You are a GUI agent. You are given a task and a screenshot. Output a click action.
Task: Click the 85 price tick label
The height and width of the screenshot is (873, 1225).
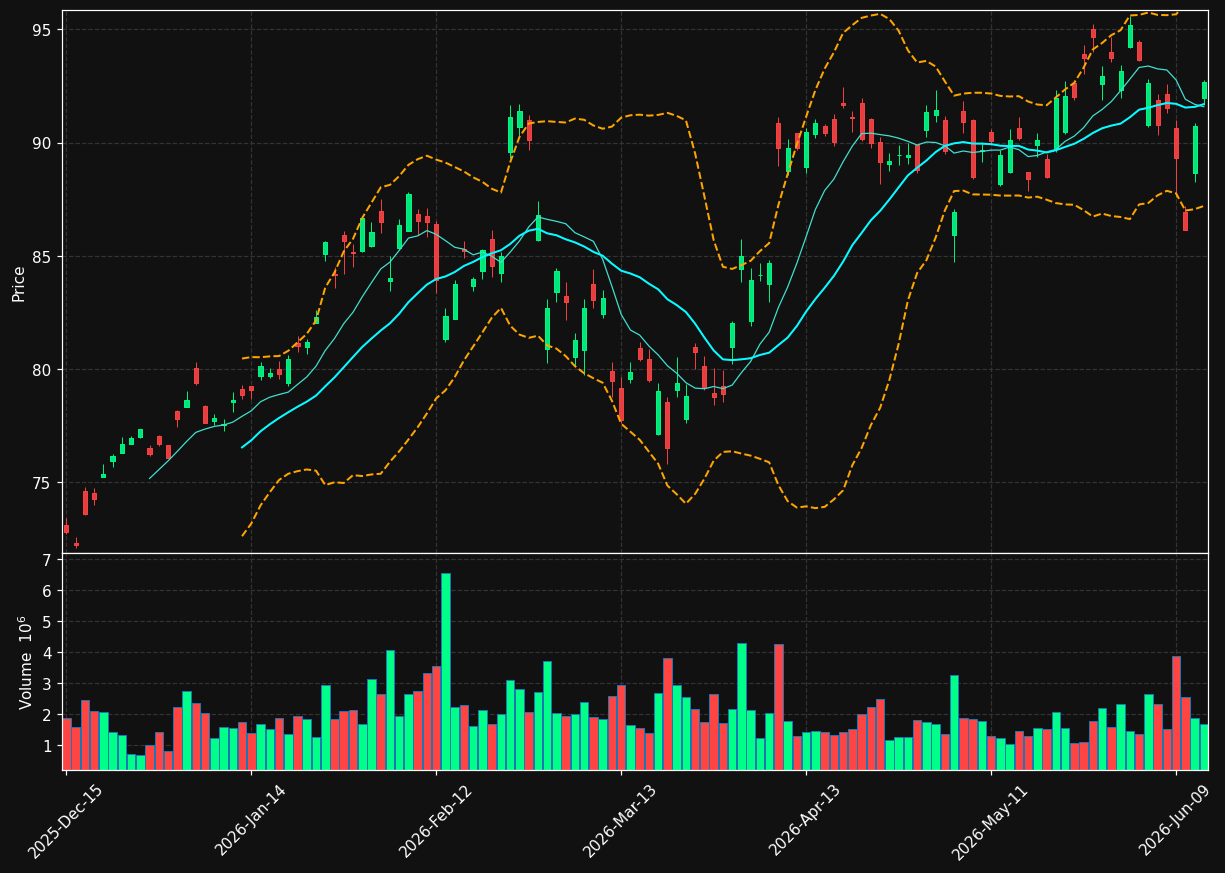pyautogui.click(x=41, y=257)
